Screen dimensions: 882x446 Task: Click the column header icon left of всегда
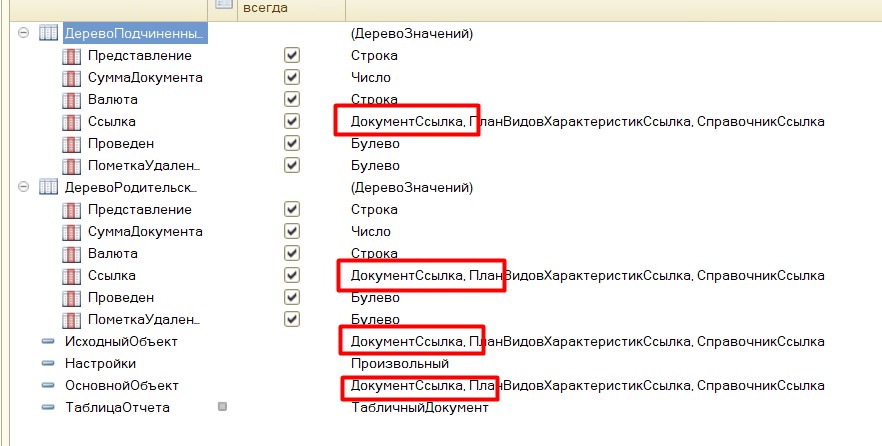click(x=224, y=4)
